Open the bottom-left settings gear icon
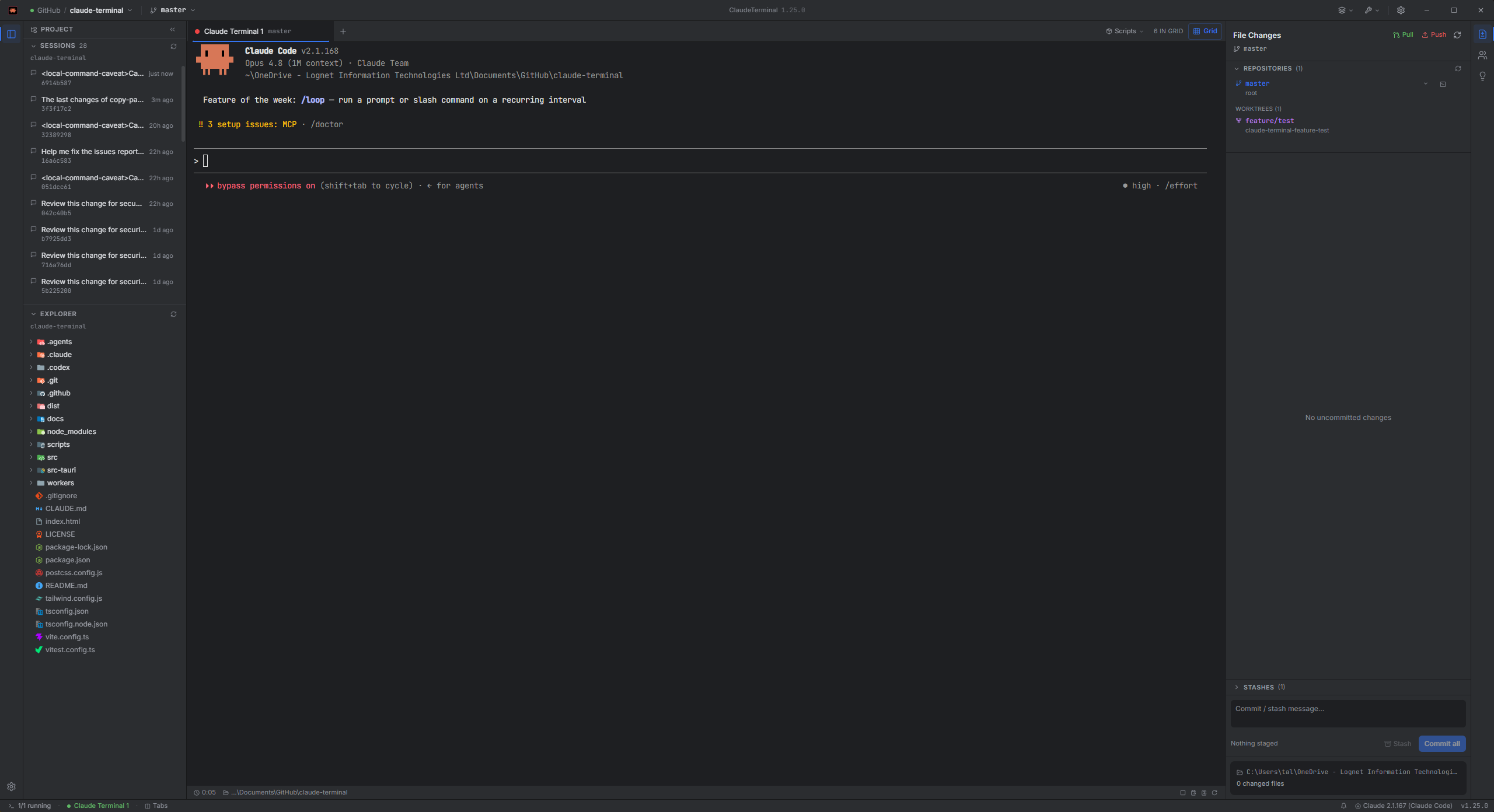The image size is (1494, 812). click(x=11, y=787)
